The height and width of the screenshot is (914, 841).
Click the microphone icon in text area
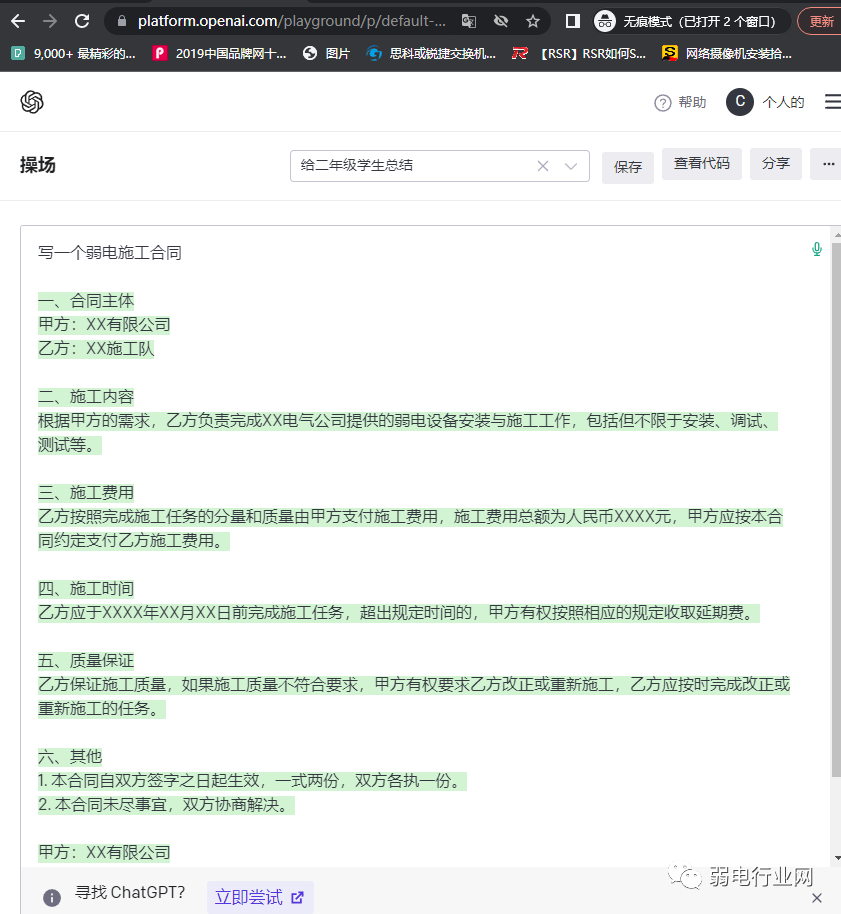click(817, 249)
